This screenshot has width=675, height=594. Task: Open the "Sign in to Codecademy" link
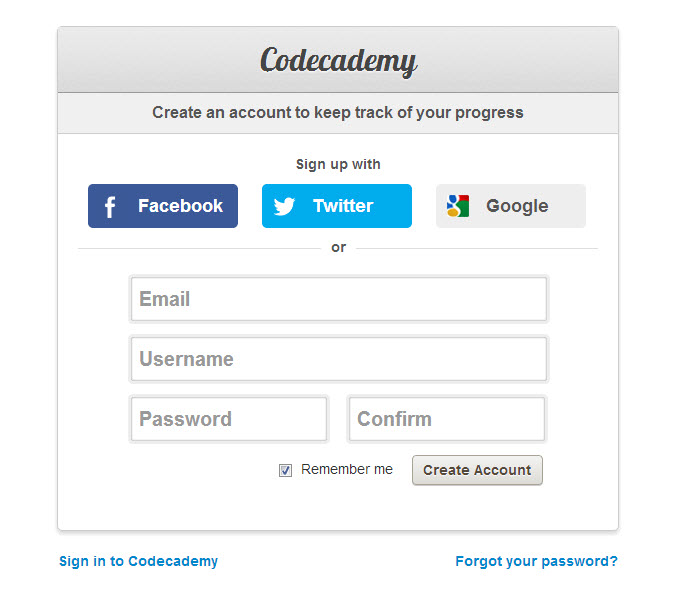click(x=138, y=561)
